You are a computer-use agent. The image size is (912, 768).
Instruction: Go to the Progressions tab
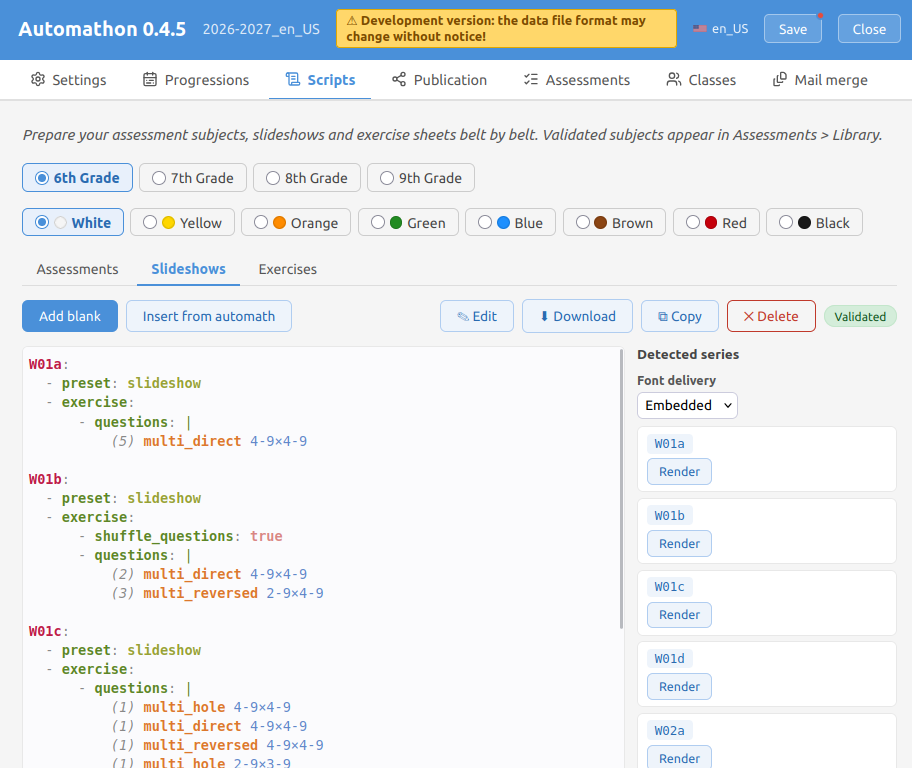pos(196,80)
